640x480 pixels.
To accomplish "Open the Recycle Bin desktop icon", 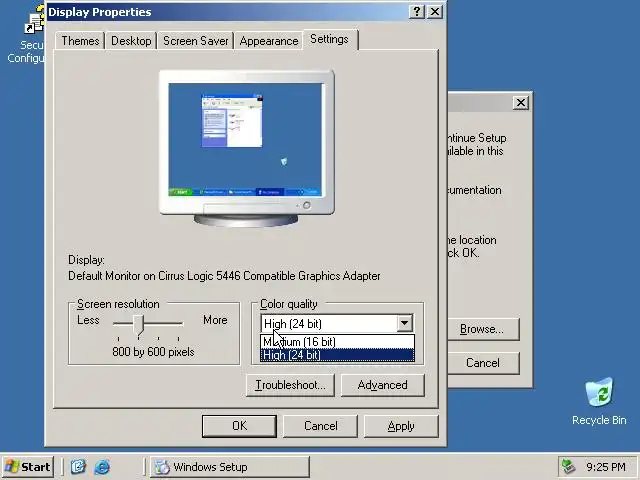I will click(x=599, y=401).
